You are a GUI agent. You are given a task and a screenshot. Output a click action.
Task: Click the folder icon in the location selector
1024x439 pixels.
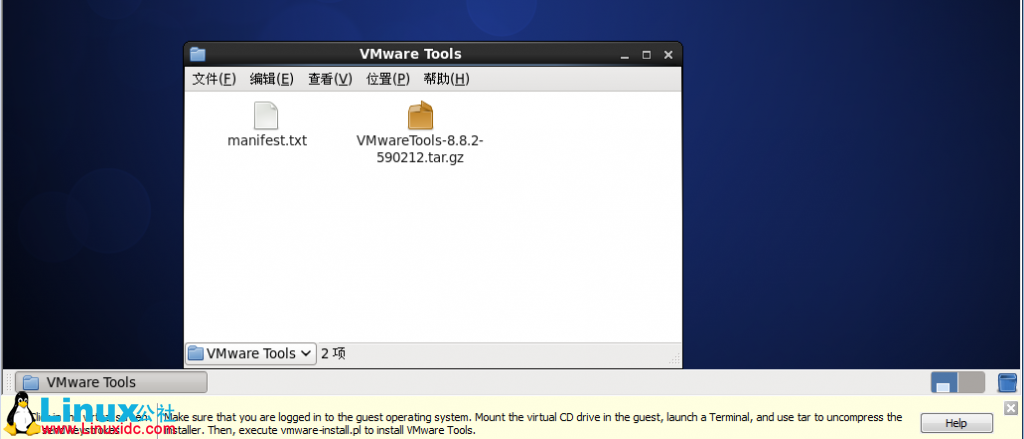click(x=196, y=353)
